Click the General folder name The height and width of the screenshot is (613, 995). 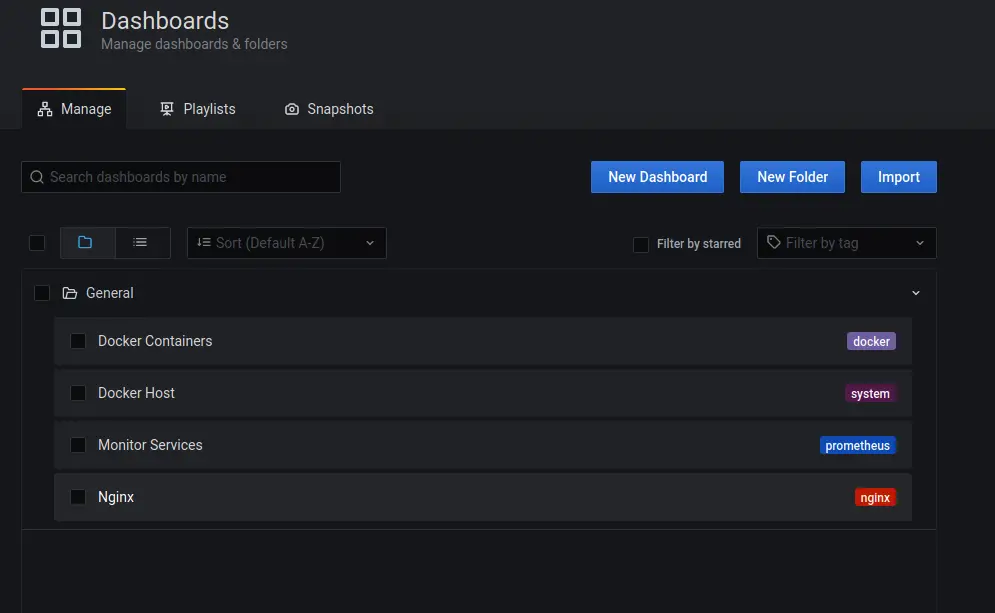pyautogui.click(x=110, y=293)
